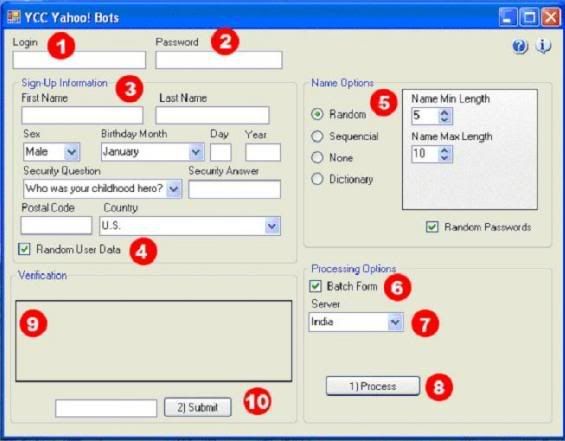This screenshot has width=565, height=441.
Task: Click the info icon
Action: tap(543, 46)
